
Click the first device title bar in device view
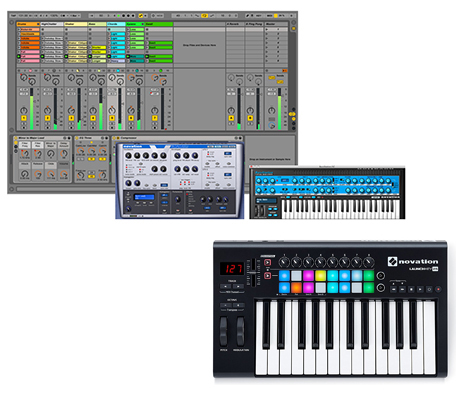[x=43, y=138]
